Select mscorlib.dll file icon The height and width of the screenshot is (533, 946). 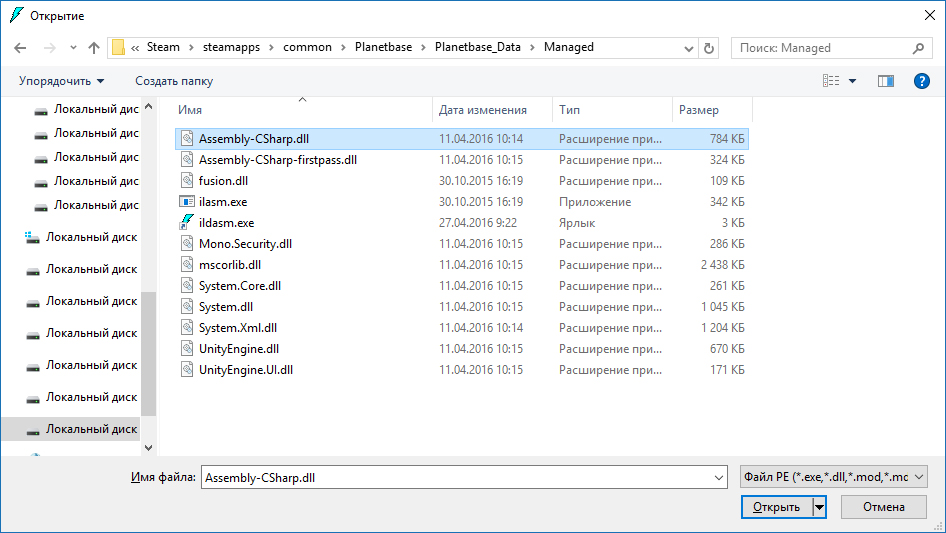coord(188,264)
